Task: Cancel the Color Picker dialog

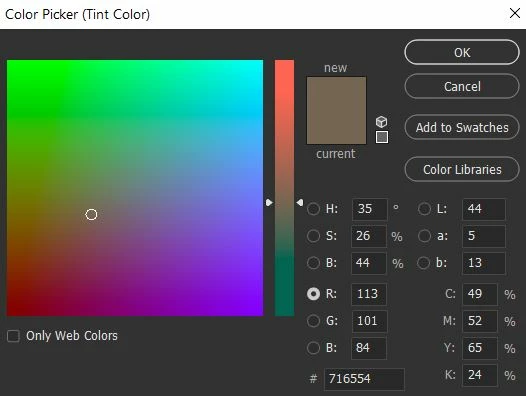Action: [x=462, y=86]
